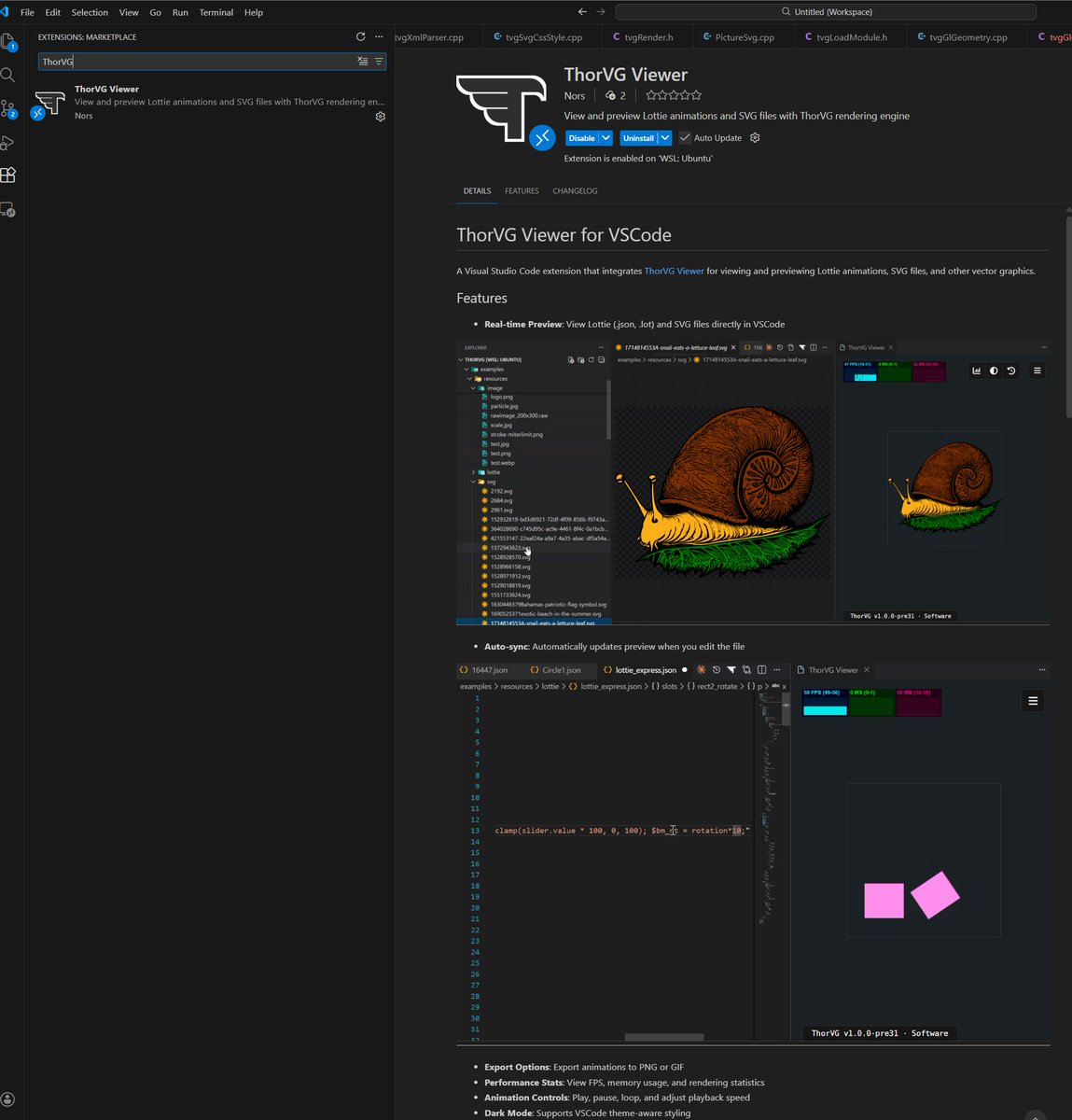Image resolution: width=1072 pixels, height=1120 pixels.
Task: Toggle the filter control in extensions search box
Action: coord(377,61)
